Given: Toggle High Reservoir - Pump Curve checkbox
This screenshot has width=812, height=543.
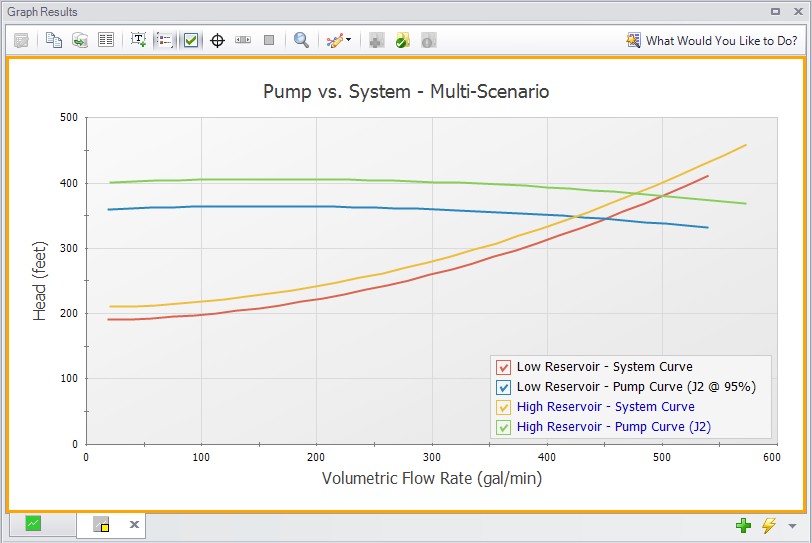Looking at the screenshot, I should [x=504, y=427].
